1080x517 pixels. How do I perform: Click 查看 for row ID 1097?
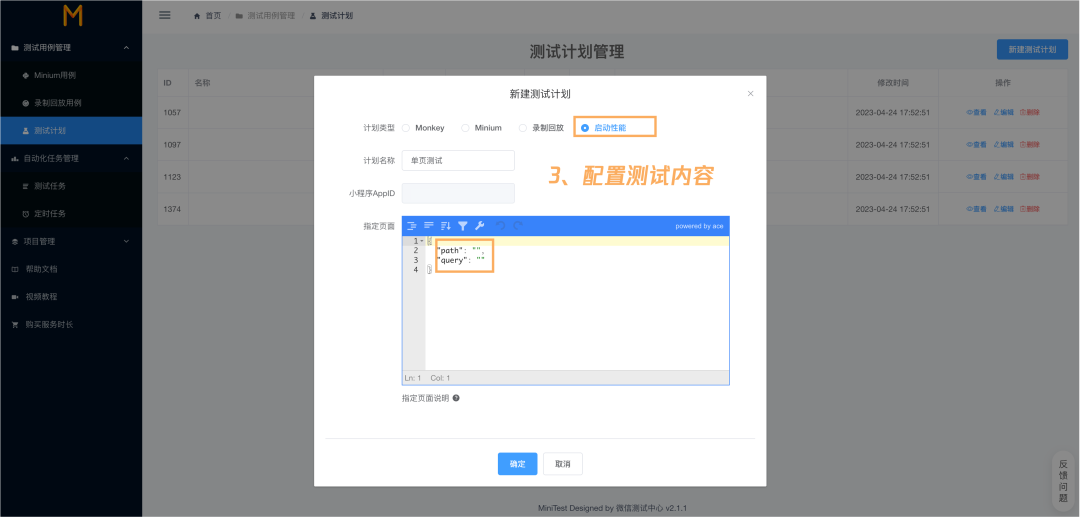tap(977, 145)
